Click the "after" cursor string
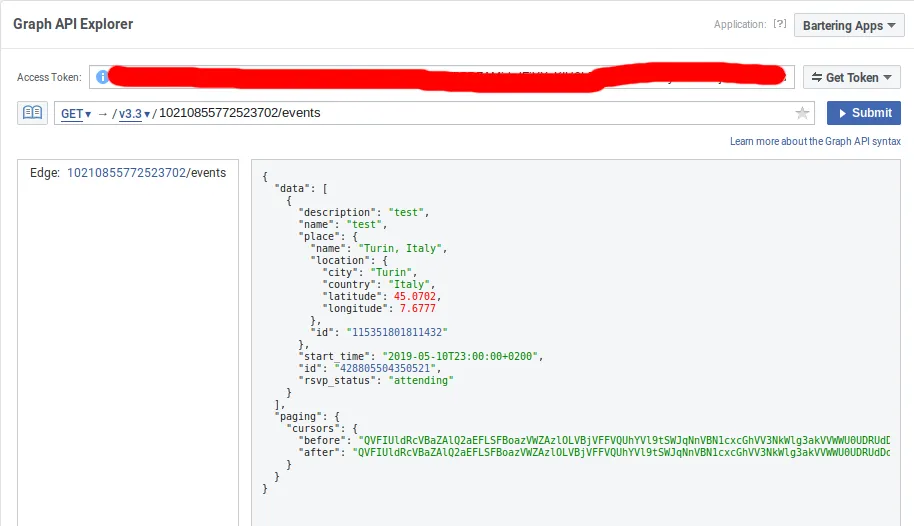The height and width of the screenshot is (526, 914). tap(621, 452)
